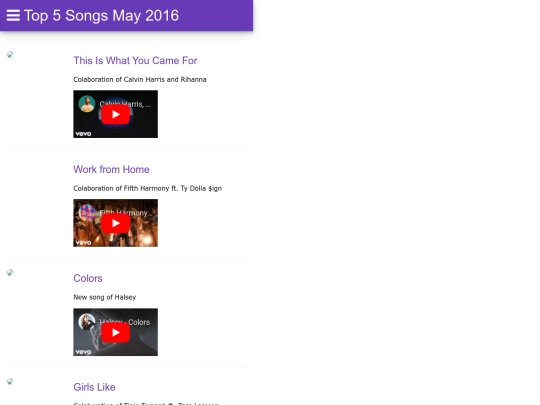Click 'Colaboration of Calvin Harris and Rihanna' text
540x405 pixels.
(x=140, y=80)
